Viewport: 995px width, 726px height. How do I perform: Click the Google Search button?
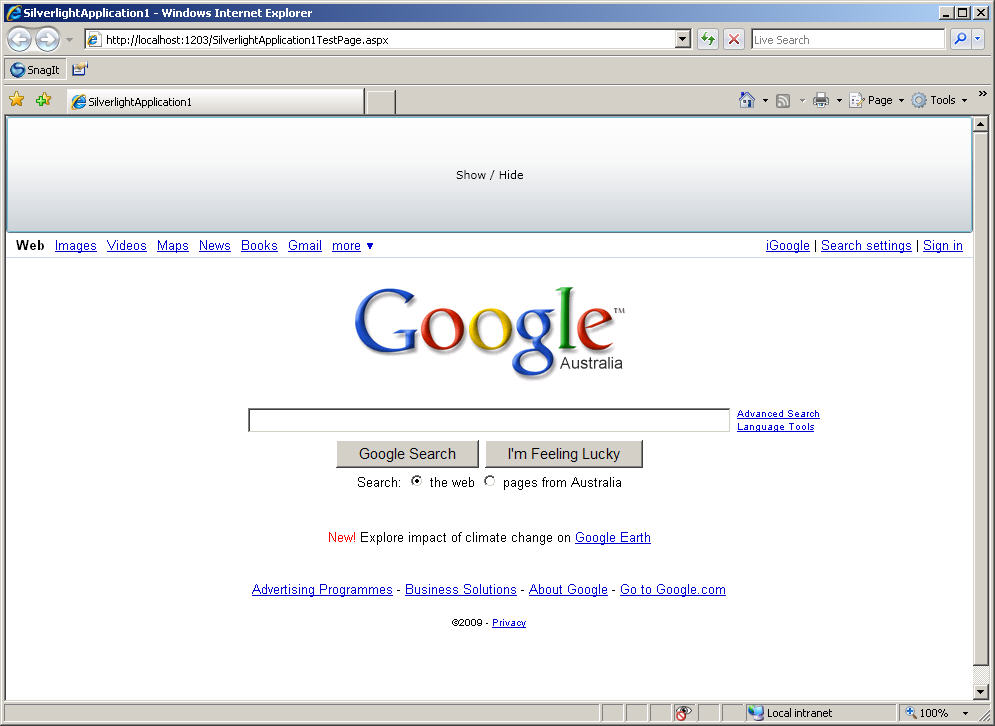point(407,454)
